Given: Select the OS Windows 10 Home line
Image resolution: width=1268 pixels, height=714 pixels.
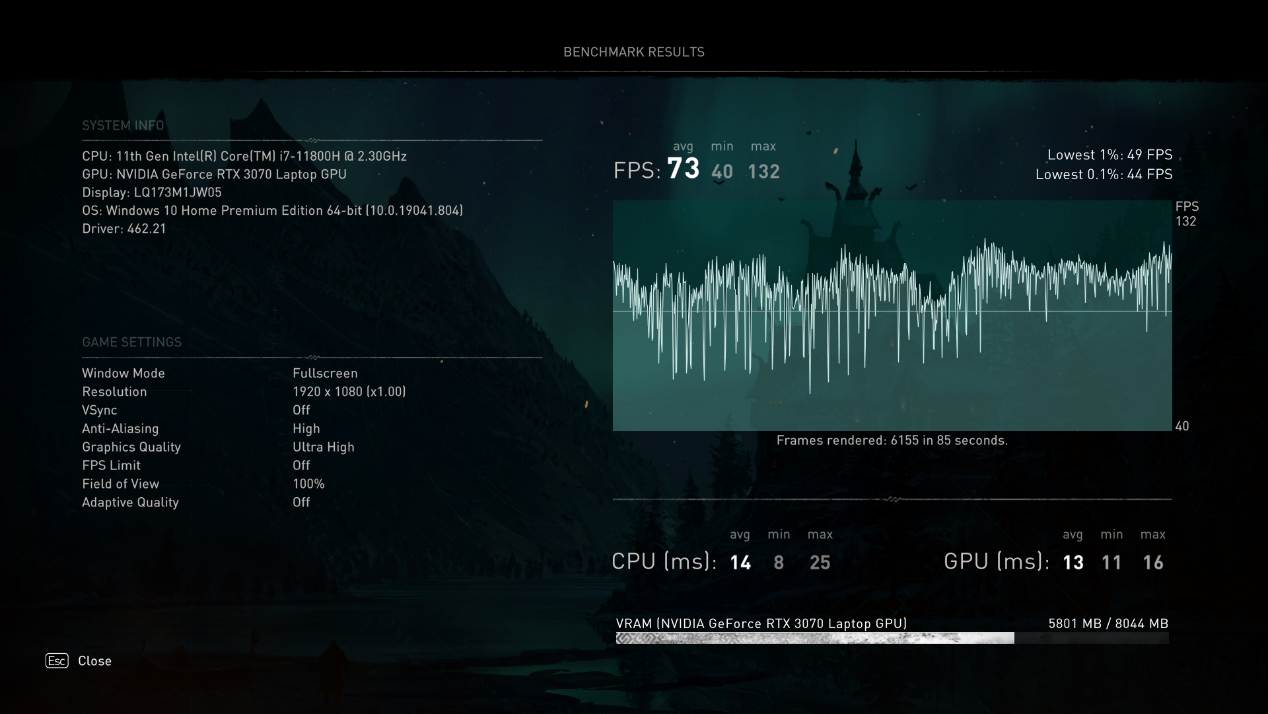Looking at the screenshot, I should [272, 211].
